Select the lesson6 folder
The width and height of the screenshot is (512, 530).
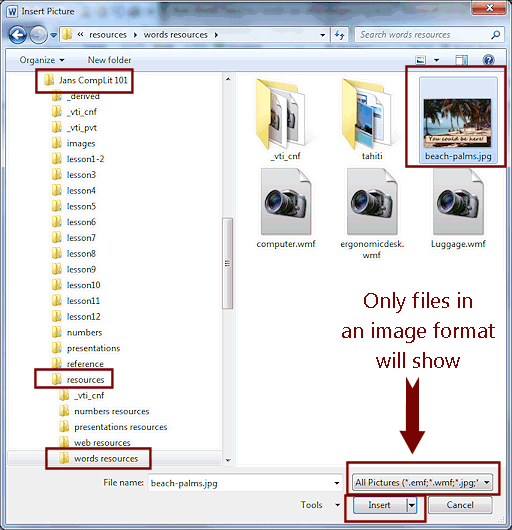pyautogui.click(x=74, y=222)
